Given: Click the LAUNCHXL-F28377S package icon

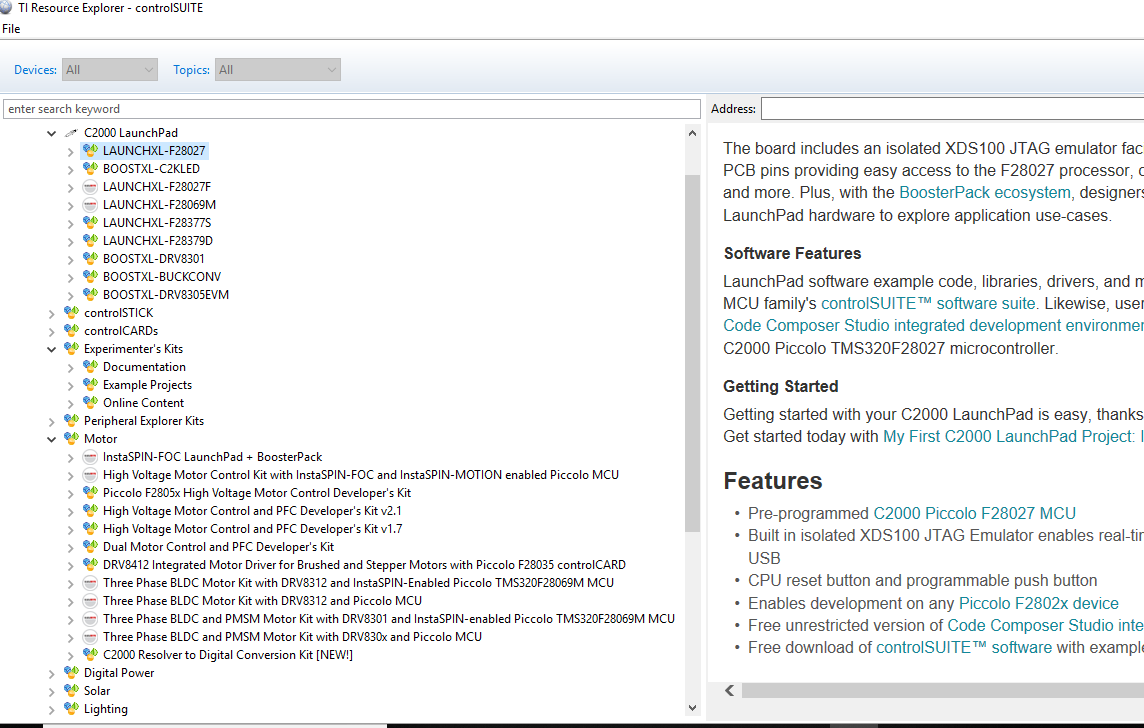Looking at the screenshot, I should tap(90, 222).
